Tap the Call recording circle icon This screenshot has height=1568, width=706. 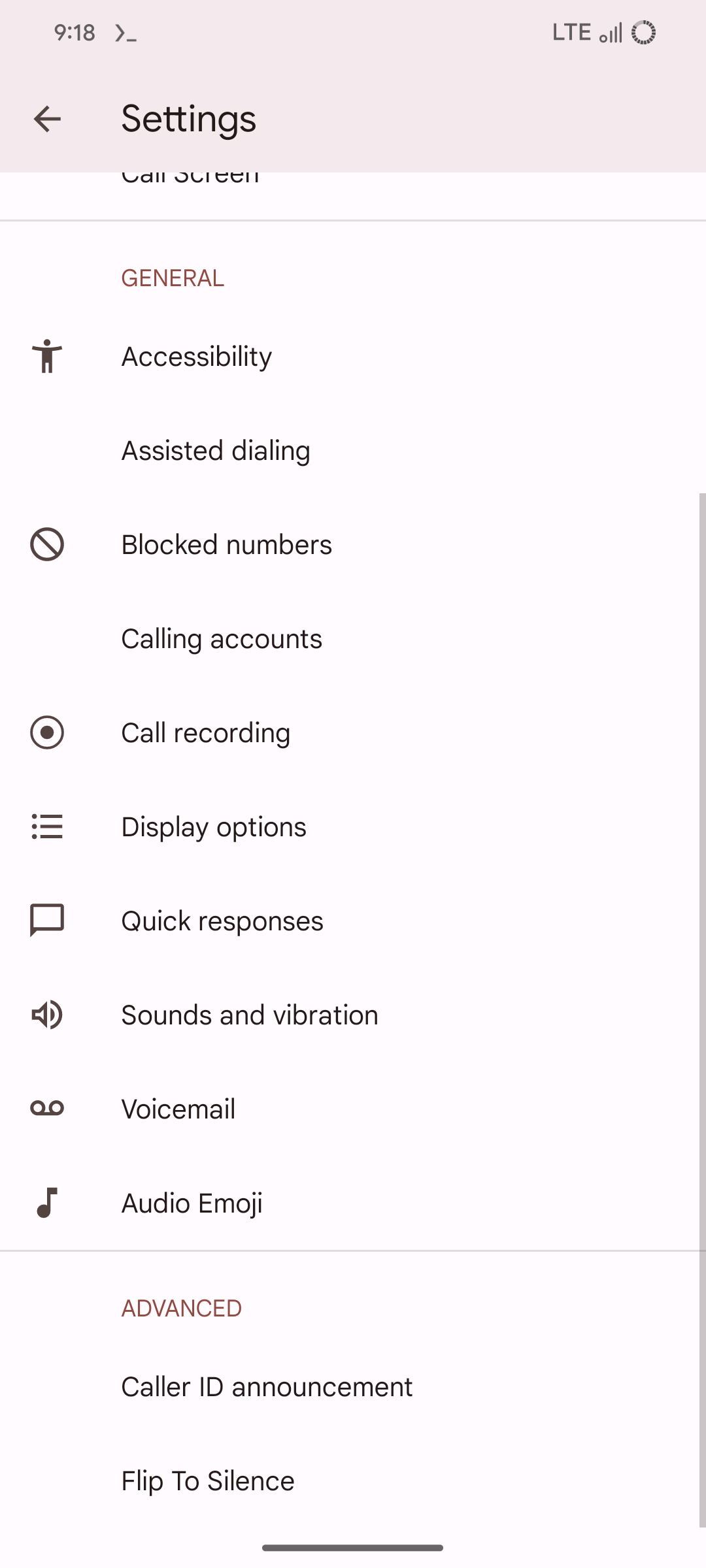tap(47, 732)
